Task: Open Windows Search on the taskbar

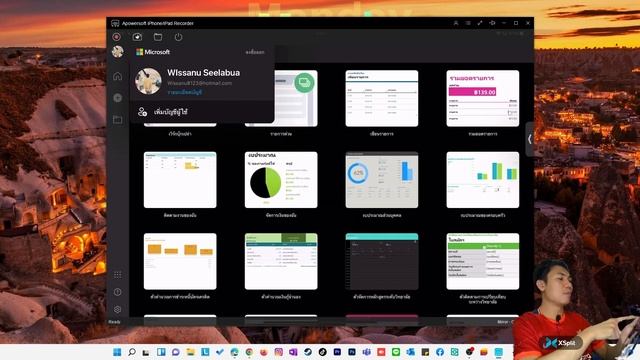Action: coord(131,352)
